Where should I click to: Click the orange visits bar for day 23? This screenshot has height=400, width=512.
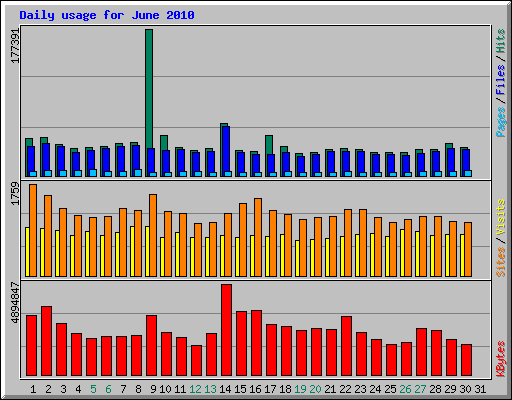coord(363,243)
